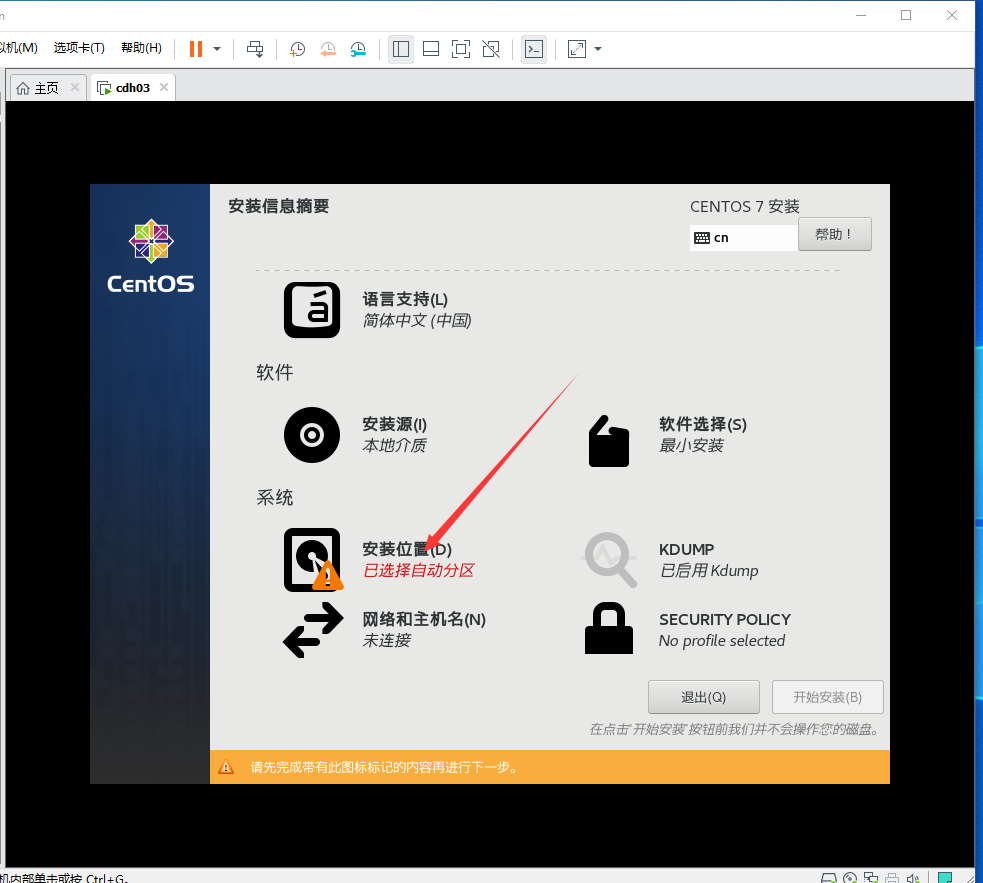Click the orange pause virtual machine button
The image size is (983, 883).
pos(196,49)
